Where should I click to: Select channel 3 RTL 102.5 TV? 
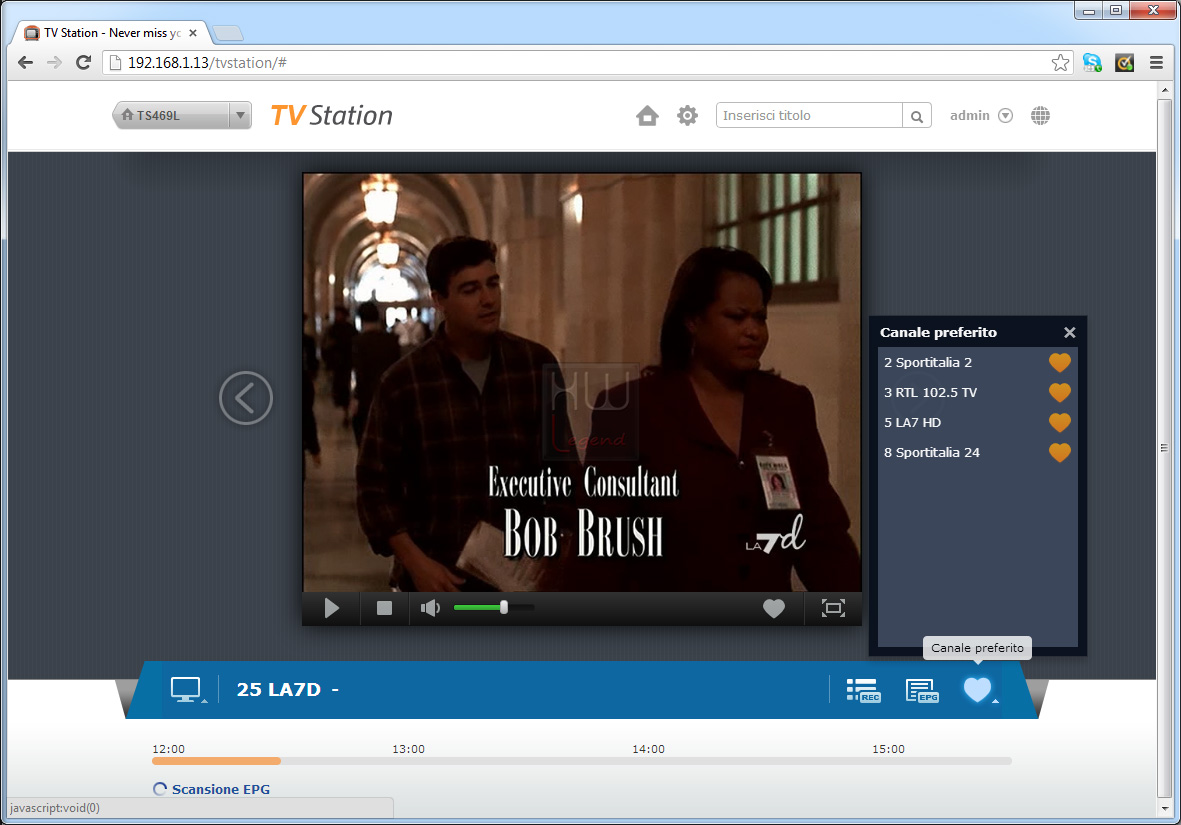[930, 393]
